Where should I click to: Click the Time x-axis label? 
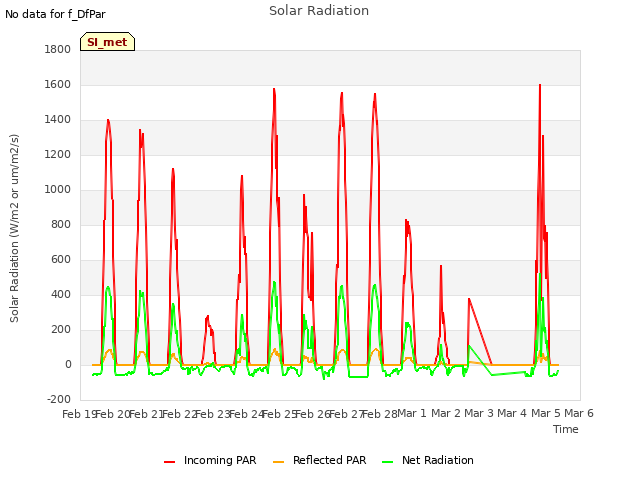tap(565, 429)
